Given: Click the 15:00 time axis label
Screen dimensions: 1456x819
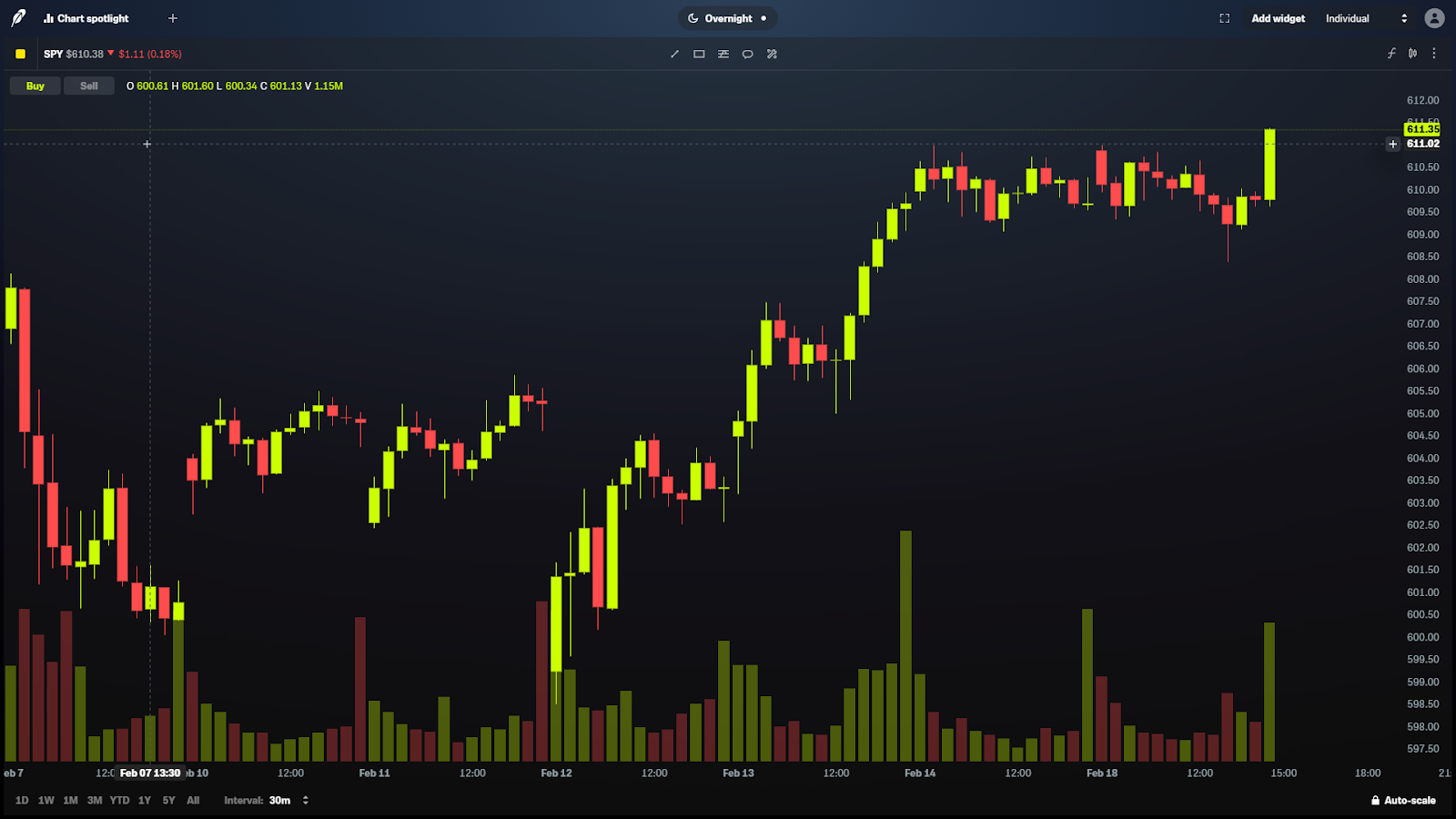Looking at the screenshot, I should tap(1284, 773).
